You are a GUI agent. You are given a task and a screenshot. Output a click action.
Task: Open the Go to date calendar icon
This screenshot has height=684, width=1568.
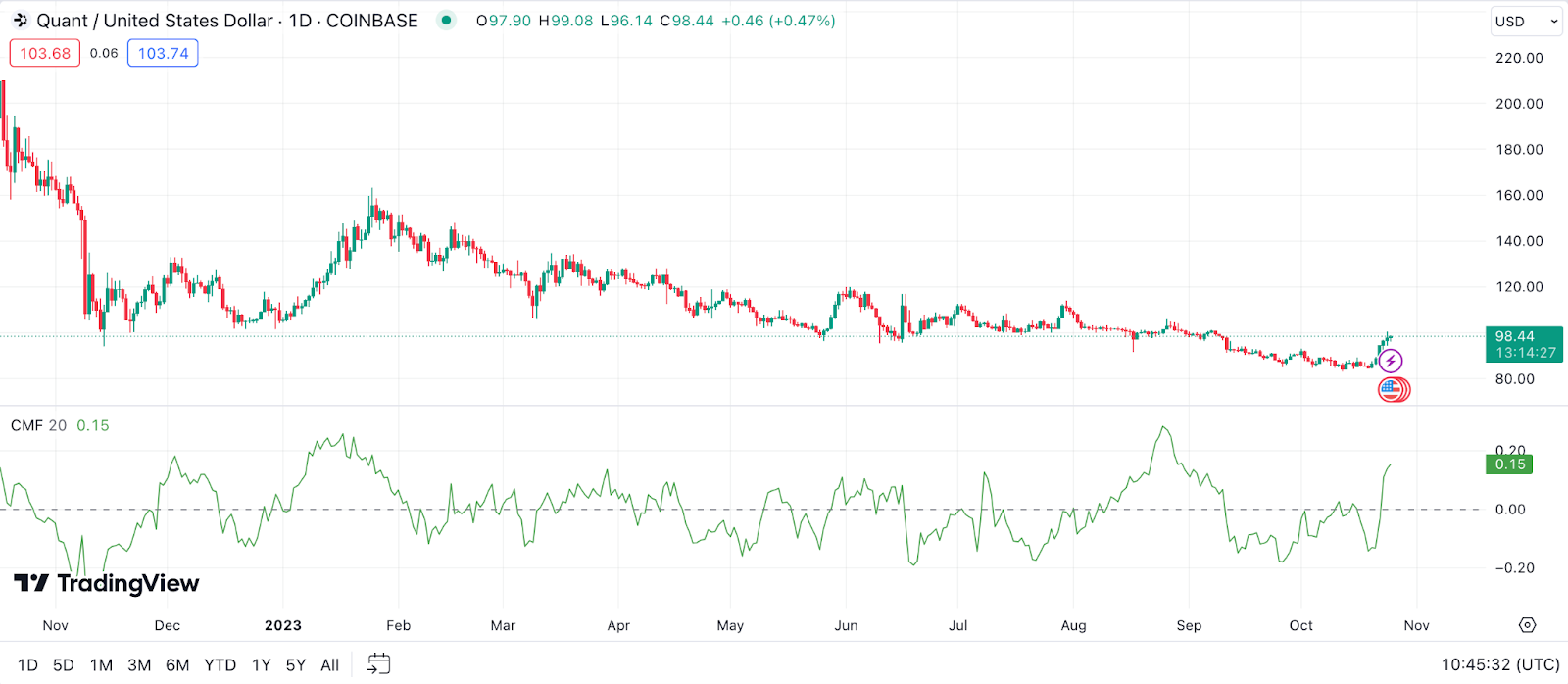point(379,664)
